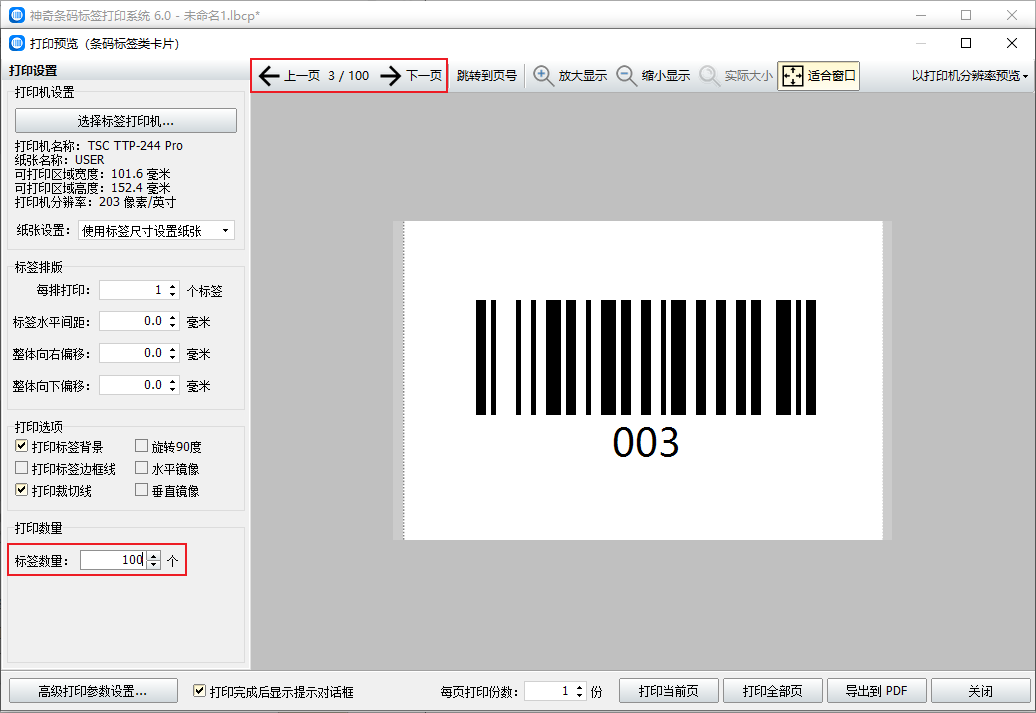Viewport: 1036px width, 713px height.
Task: Click the 标签水平间距 spinner arrows
Action: tap(172, 322)
